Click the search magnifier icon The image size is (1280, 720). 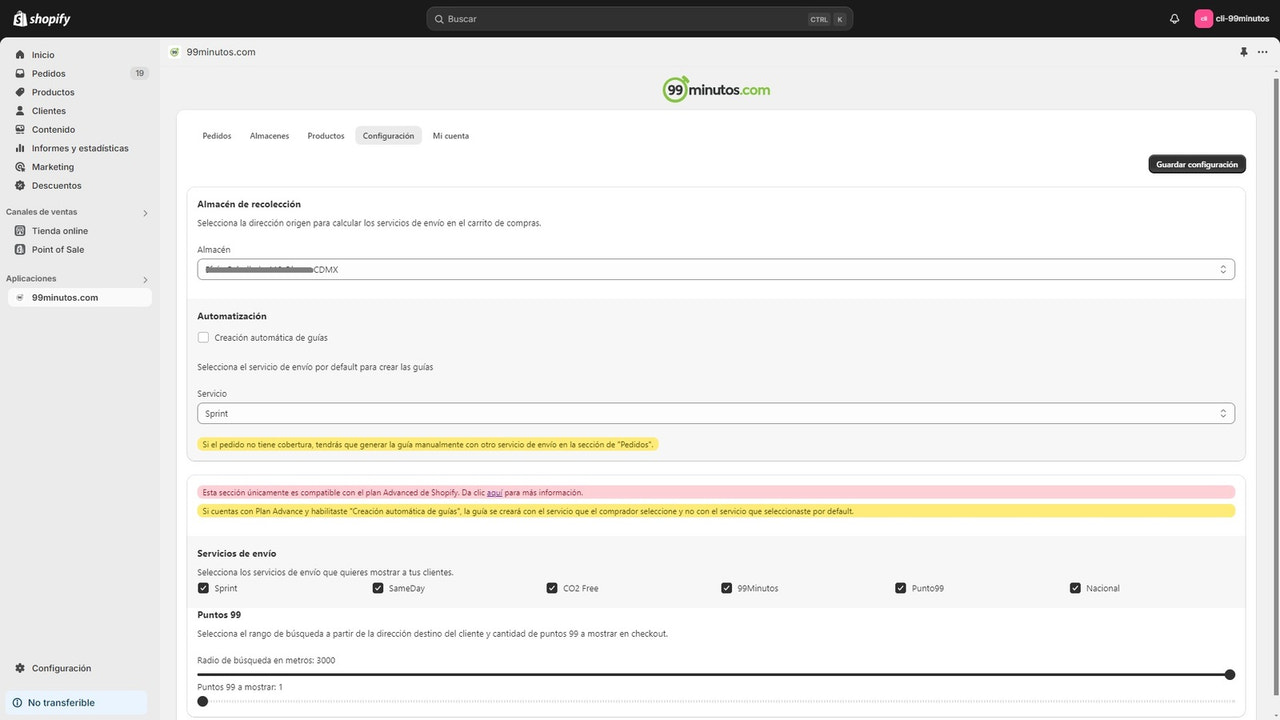coord(438,19)
